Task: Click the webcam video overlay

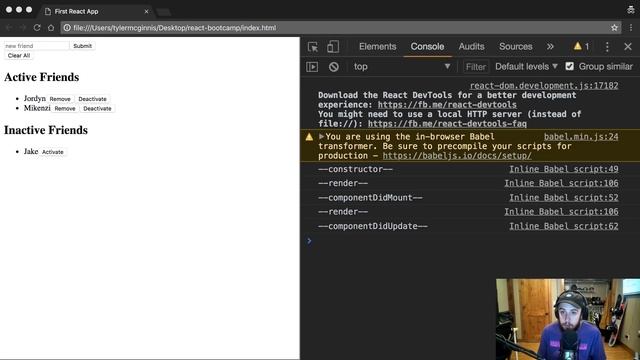Action: [568, 319]
